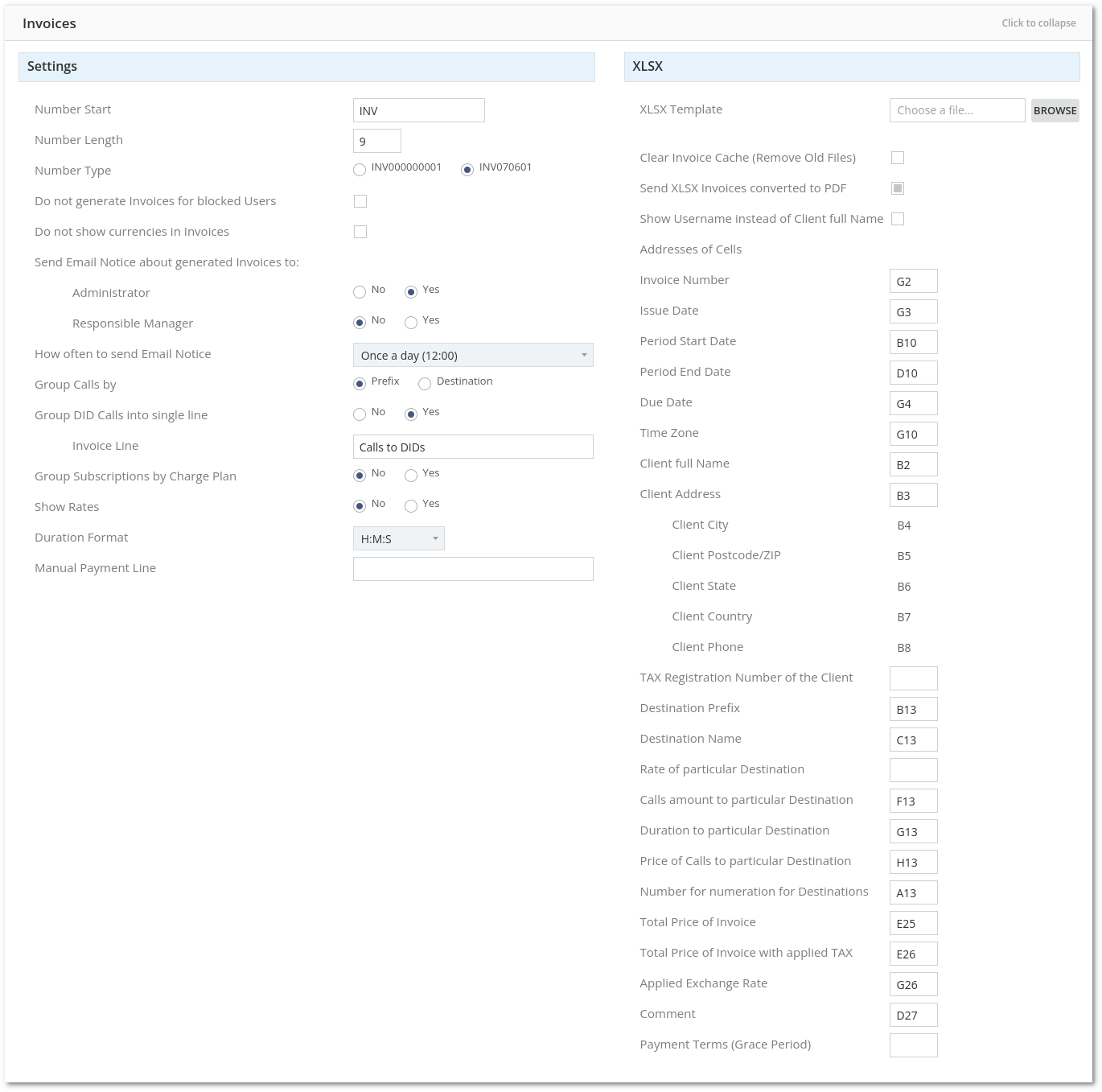Screen dimensions: 1102x1092
Task: Select Yes for Group Subscriptions by Charge Plan
Action: (x=411, y=476)
